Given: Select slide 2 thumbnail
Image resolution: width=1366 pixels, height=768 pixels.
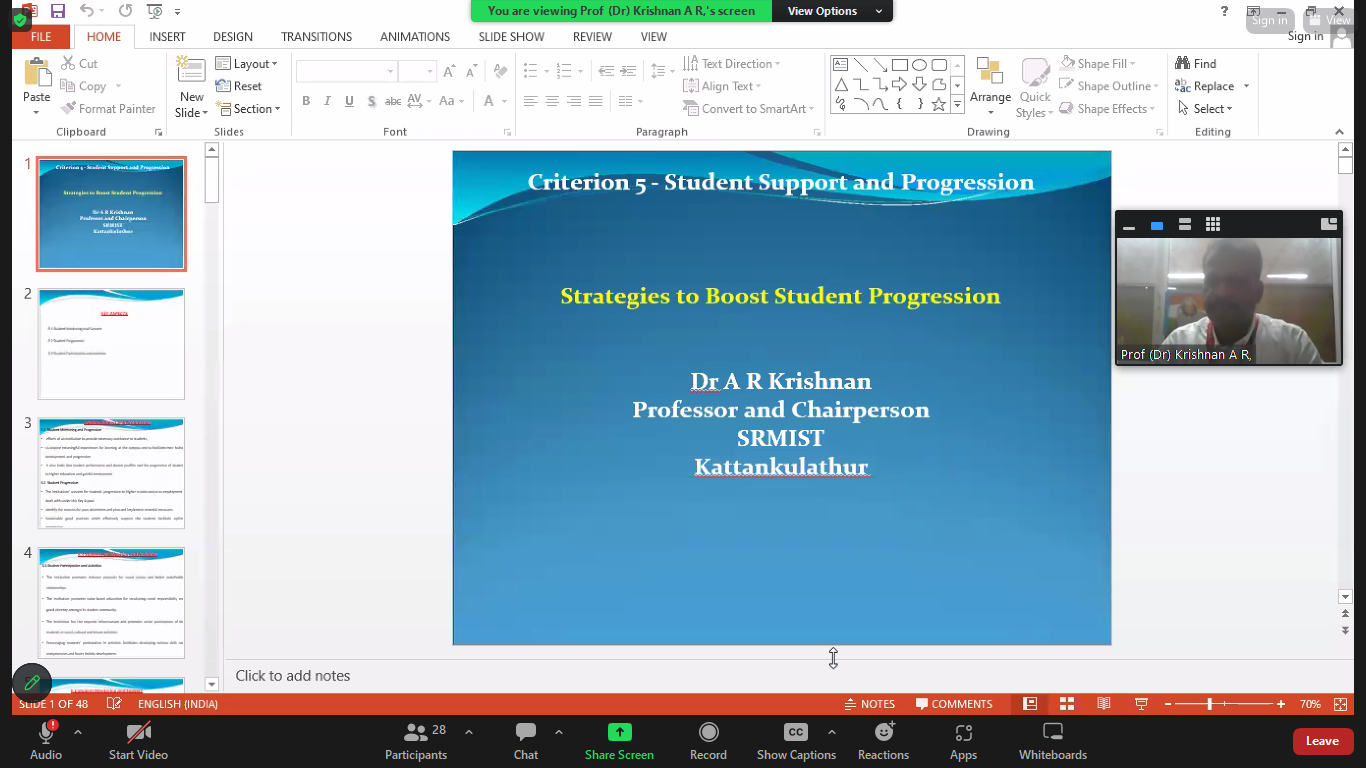Looking at the screenshot, I should click(111, 344).
